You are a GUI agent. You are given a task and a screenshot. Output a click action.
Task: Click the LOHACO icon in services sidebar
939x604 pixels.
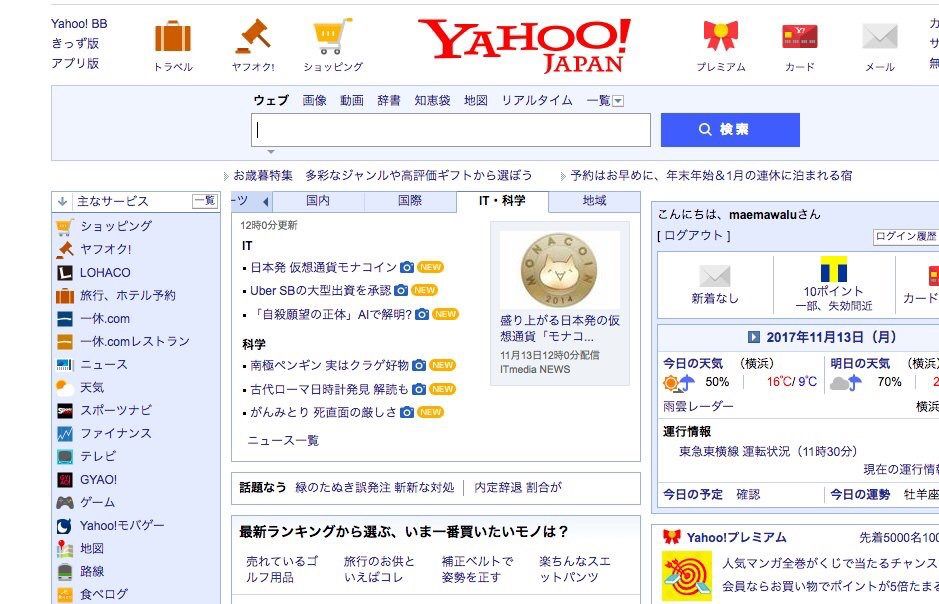(x=65, y=273)
